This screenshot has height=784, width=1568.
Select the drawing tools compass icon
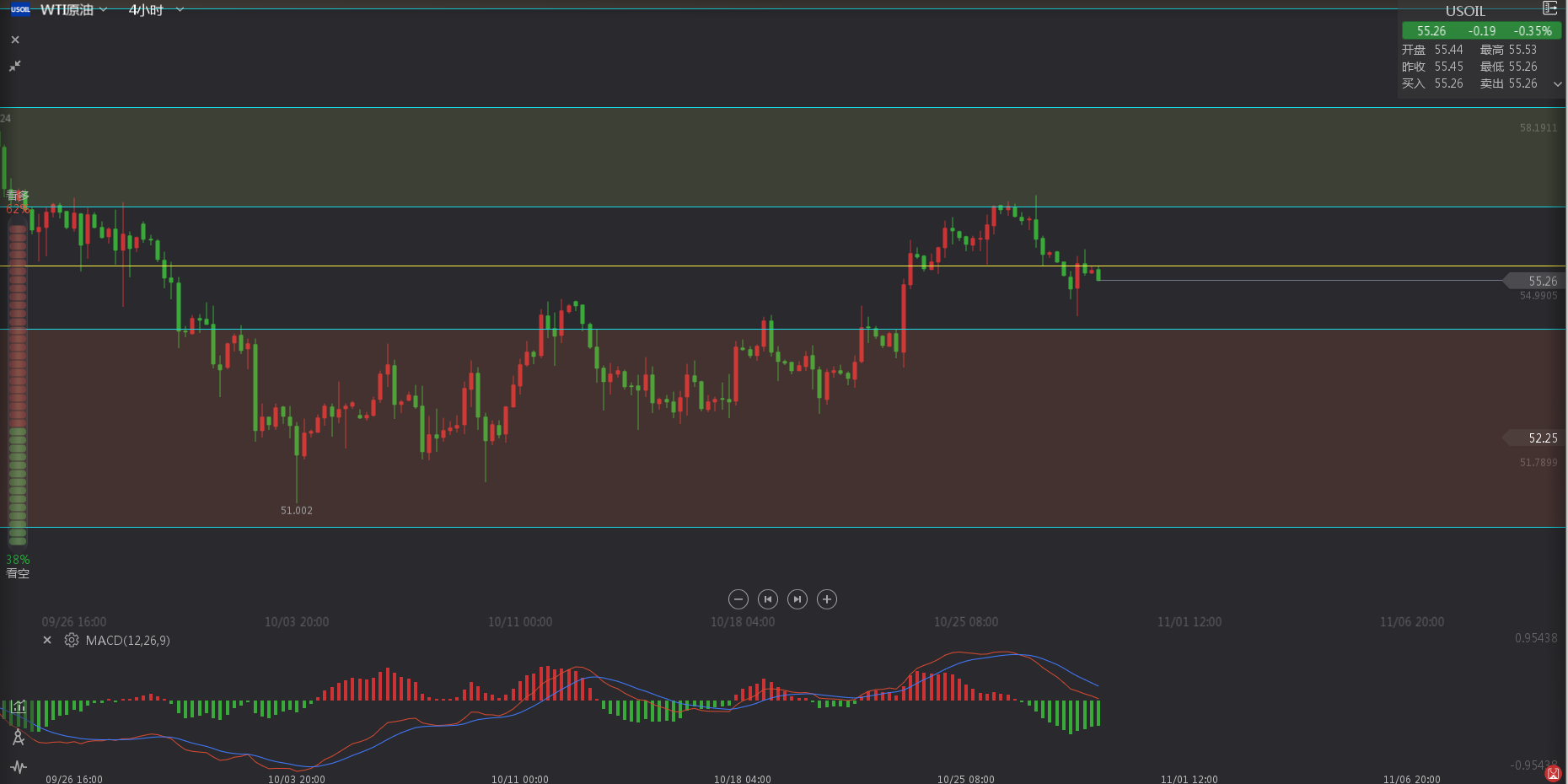[x=19, y=738]
